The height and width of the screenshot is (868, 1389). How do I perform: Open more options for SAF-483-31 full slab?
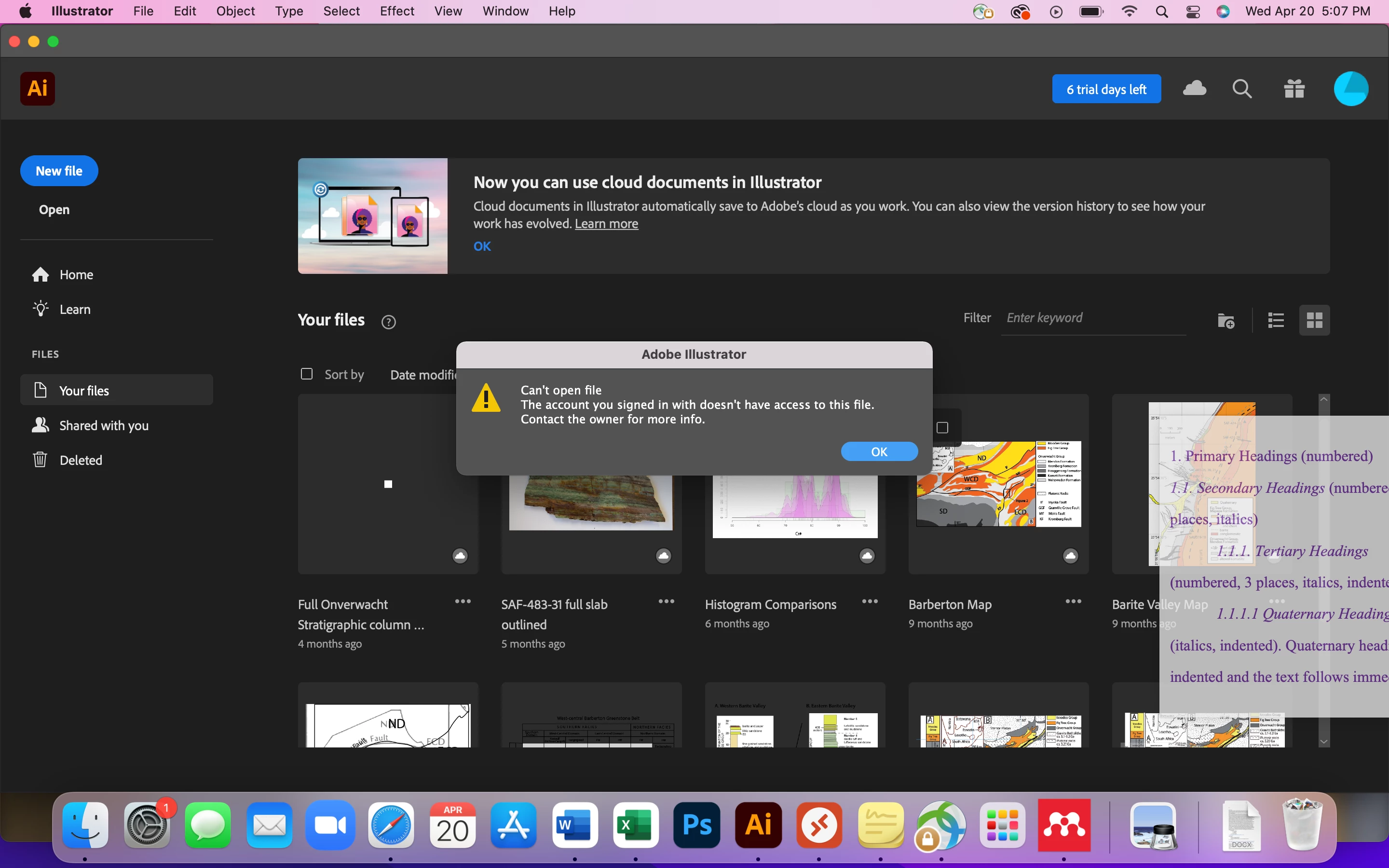point(666,601)
